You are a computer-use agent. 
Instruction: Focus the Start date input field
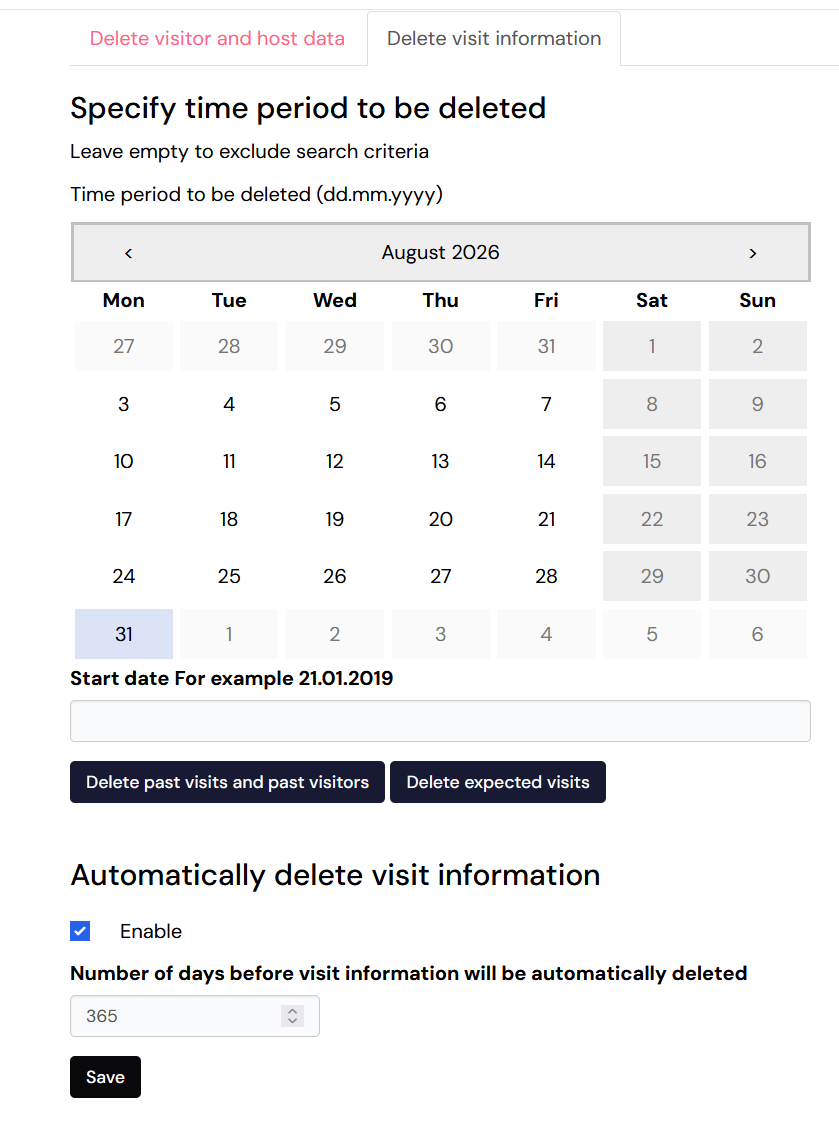441,721
